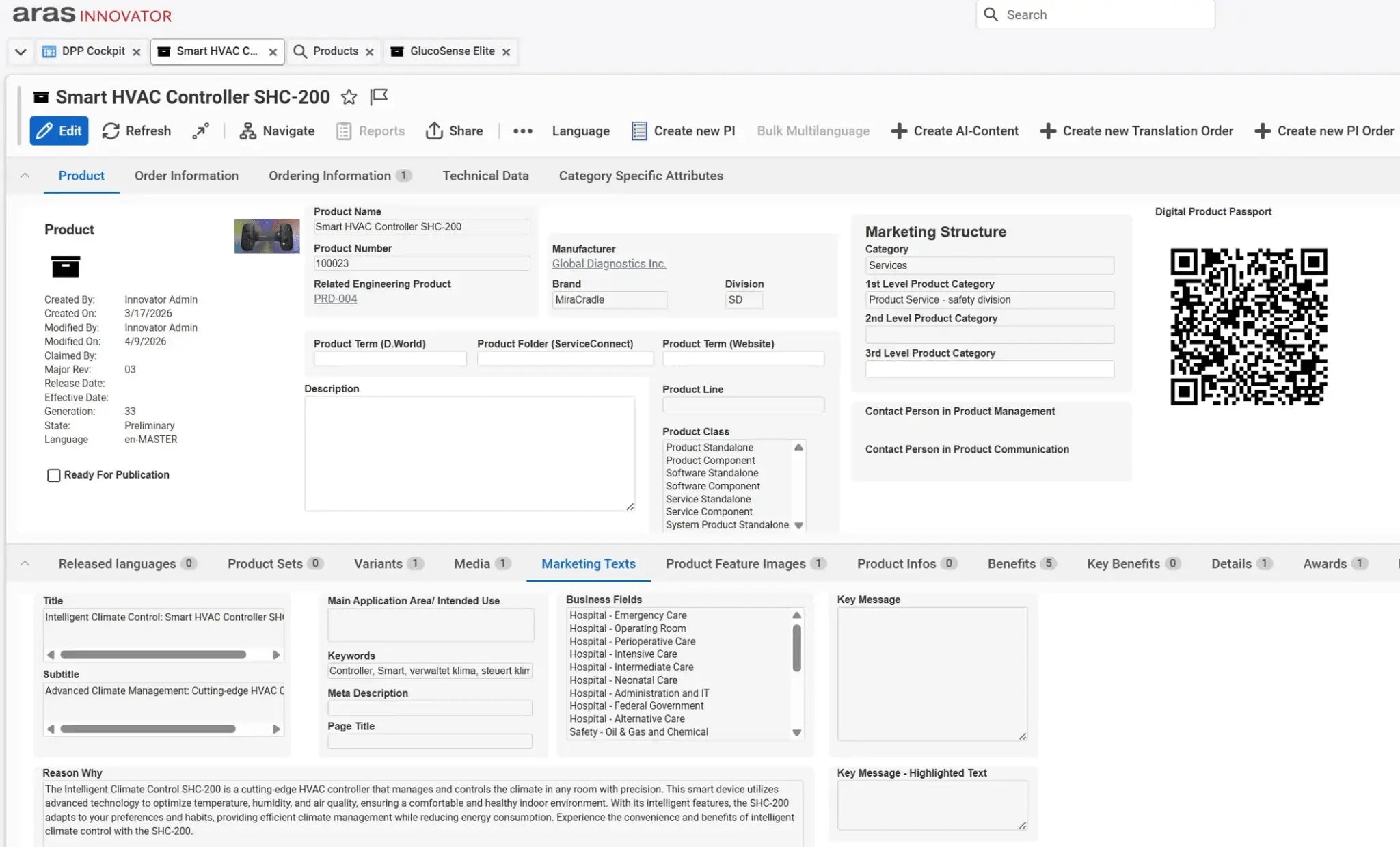Open Category Specific Attributes tab
The image size is (1400, 847).
coord(641,176)
